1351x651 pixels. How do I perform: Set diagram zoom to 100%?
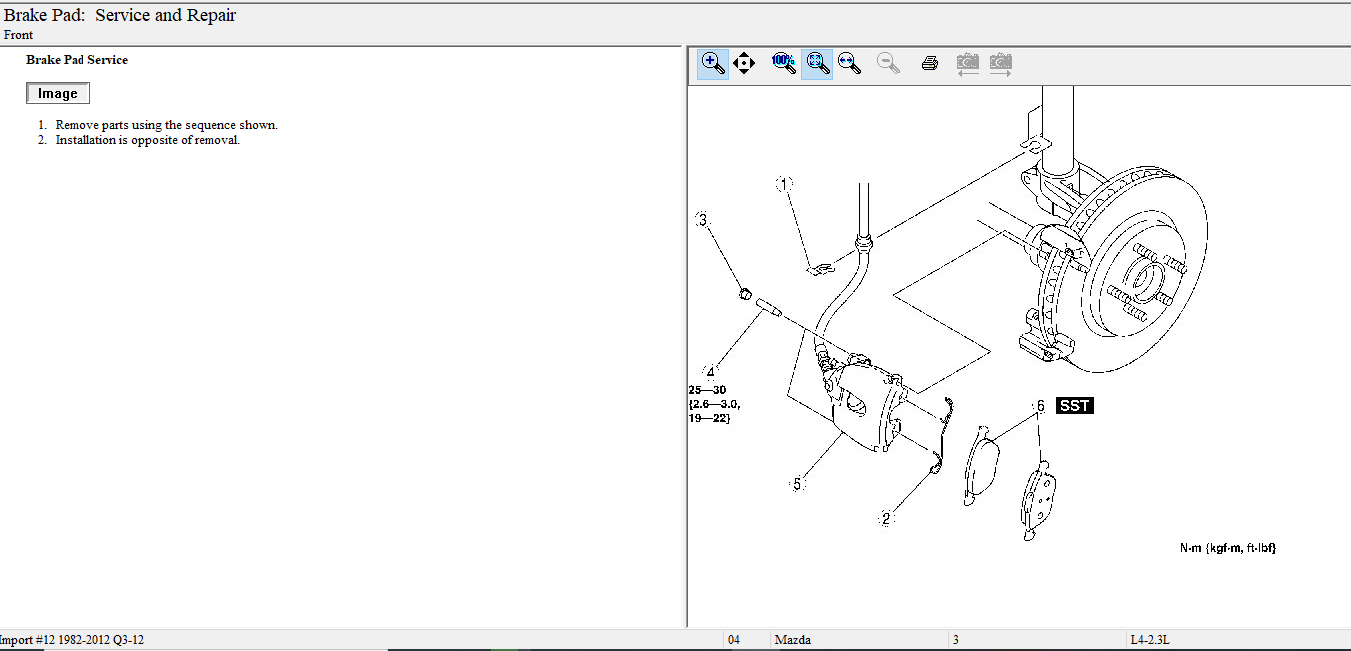tap(783, 63)
